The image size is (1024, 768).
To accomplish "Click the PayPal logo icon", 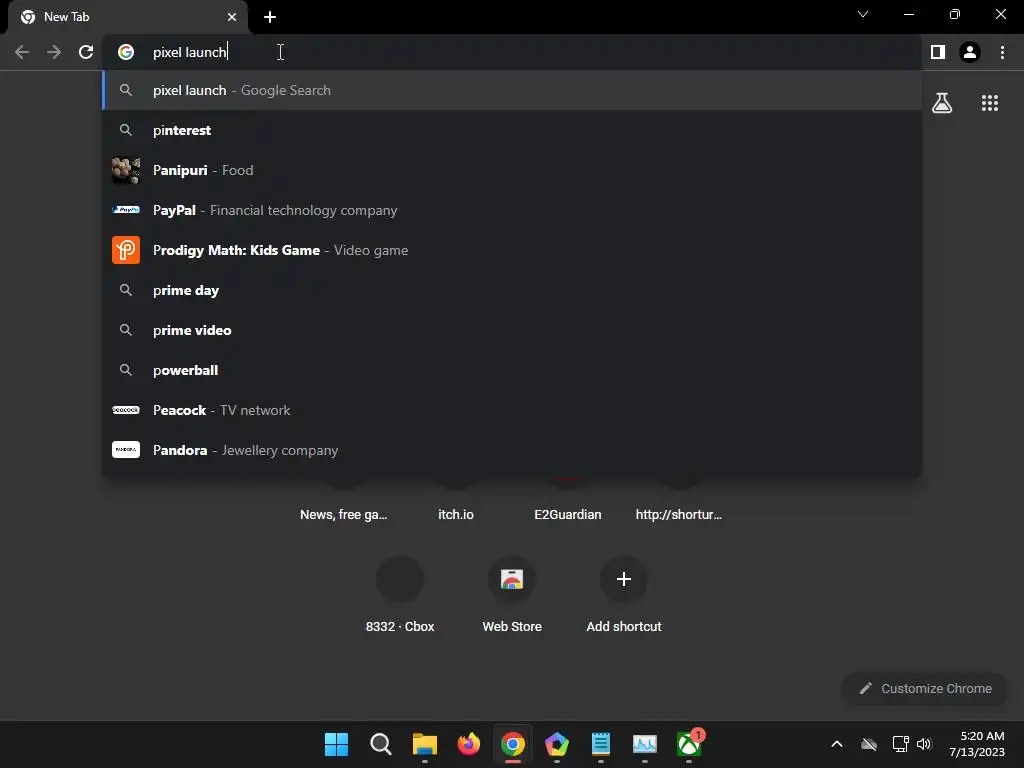I will (126, 210).
